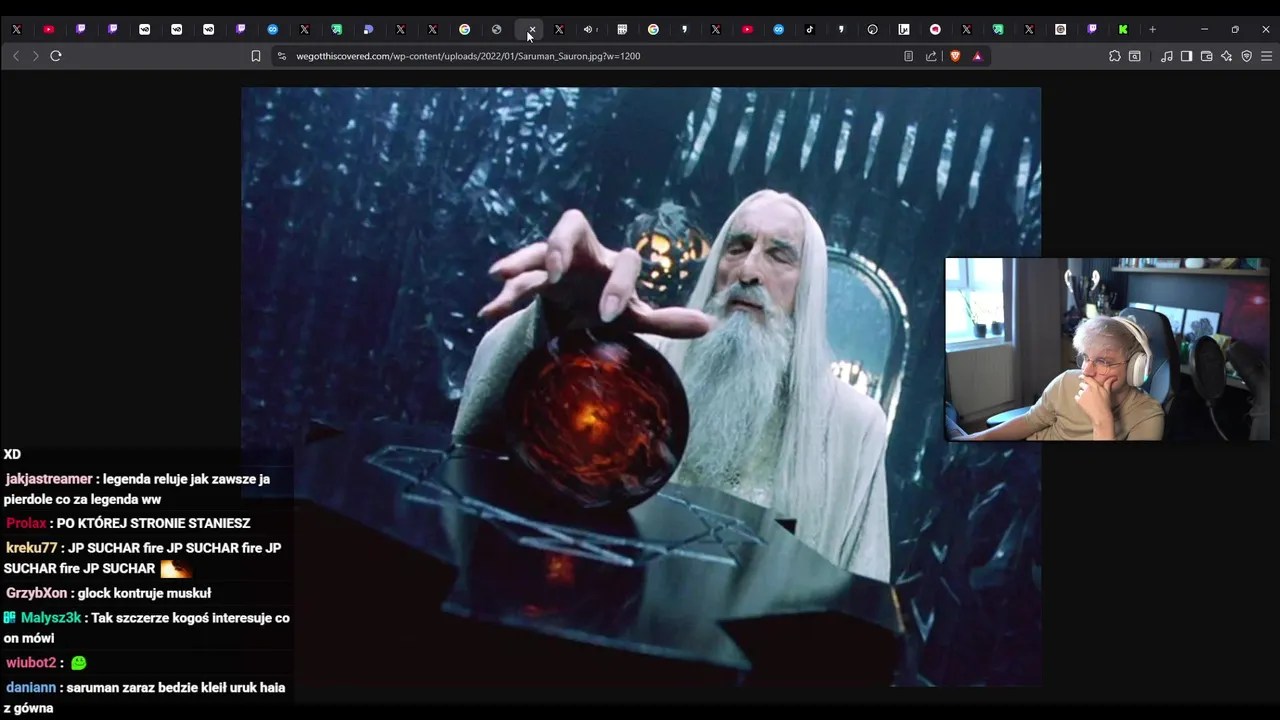Enable reader mode for page
This screenshot has width=1280, height=720.
908,56
